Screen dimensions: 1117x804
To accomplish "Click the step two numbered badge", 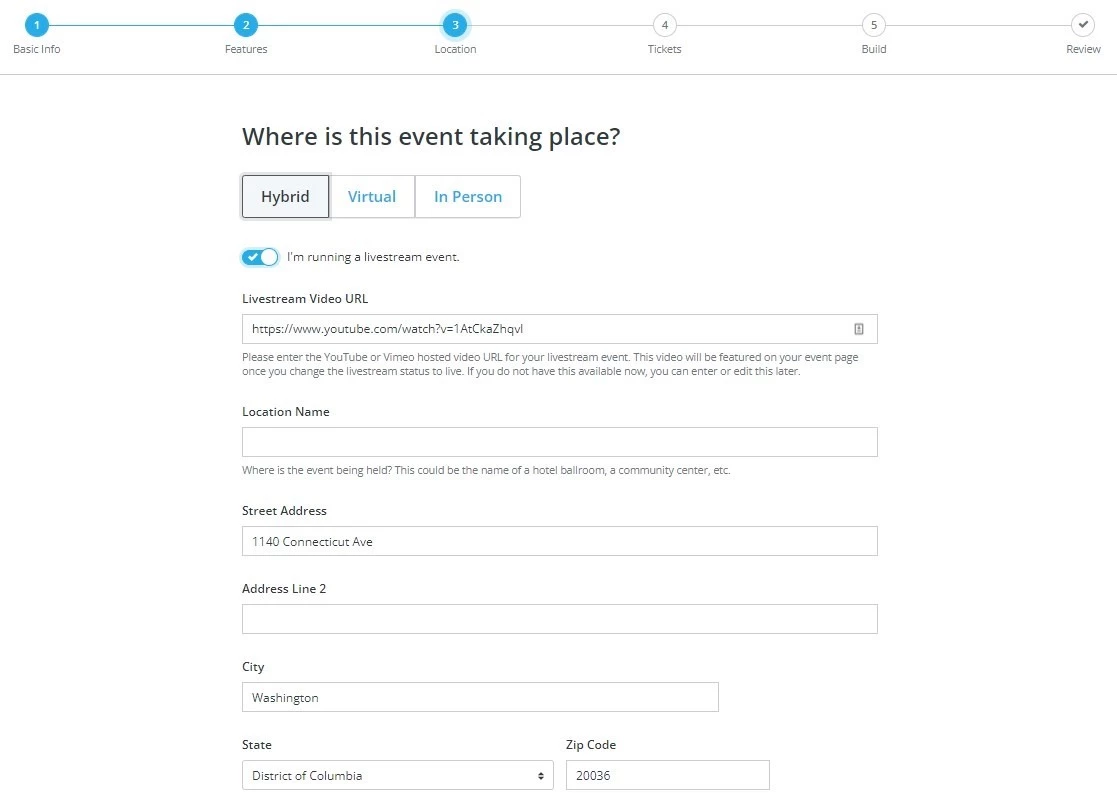I will [x=246, y=24].
